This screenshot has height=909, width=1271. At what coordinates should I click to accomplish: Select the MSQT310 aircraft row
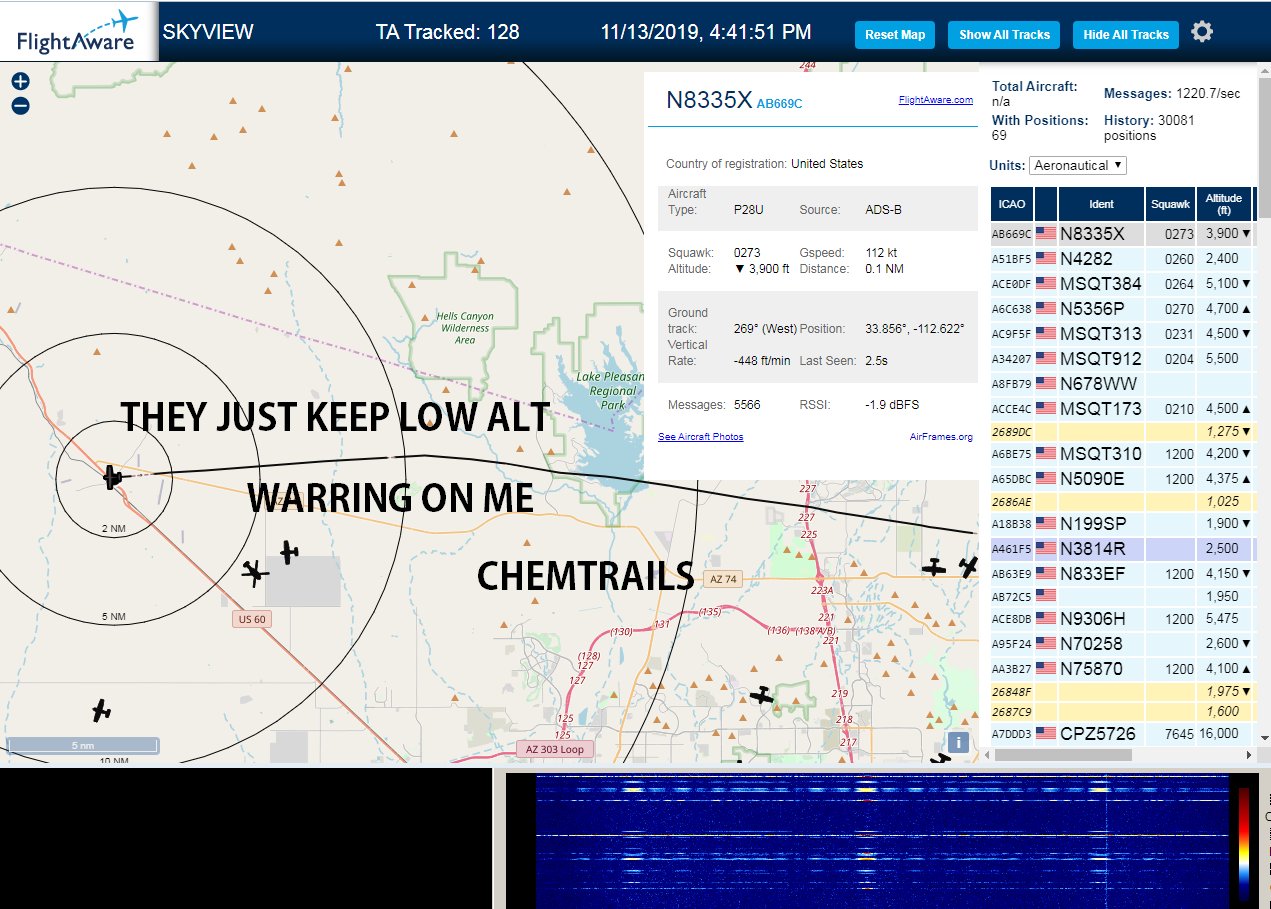click(x=1123, y=454)
